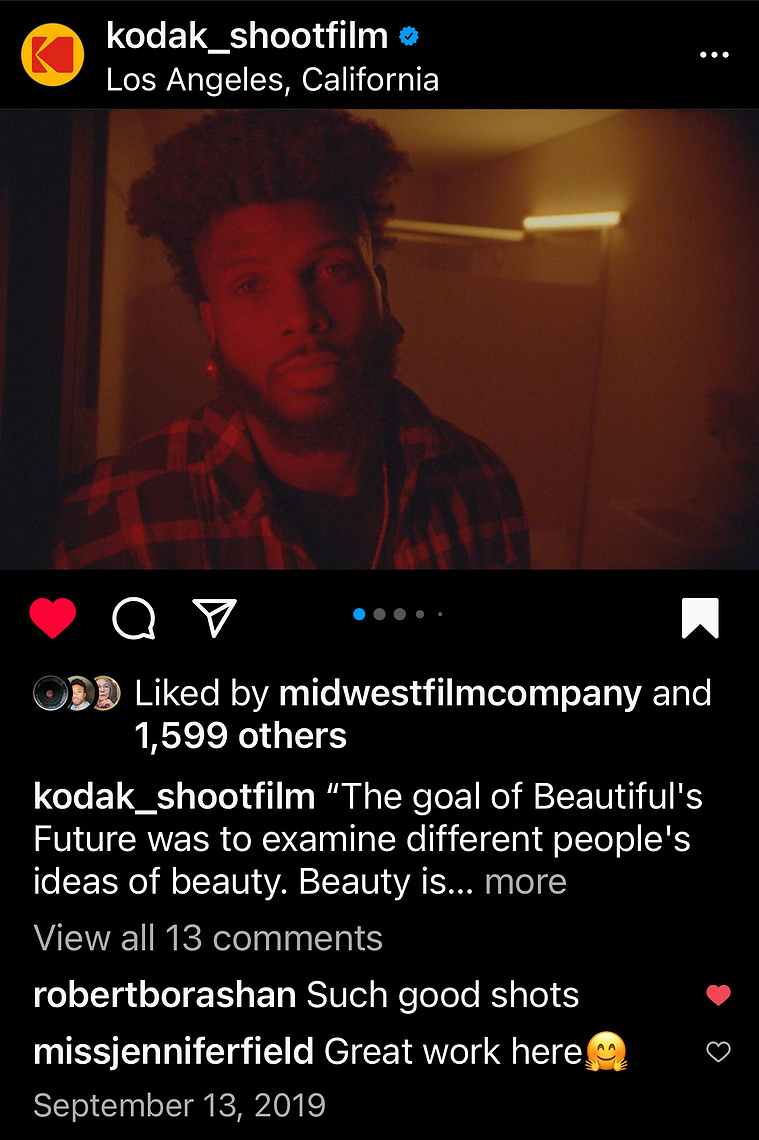Unlike the post with the red heart
Screen dimensions: 759x1140
pos(53,618)
